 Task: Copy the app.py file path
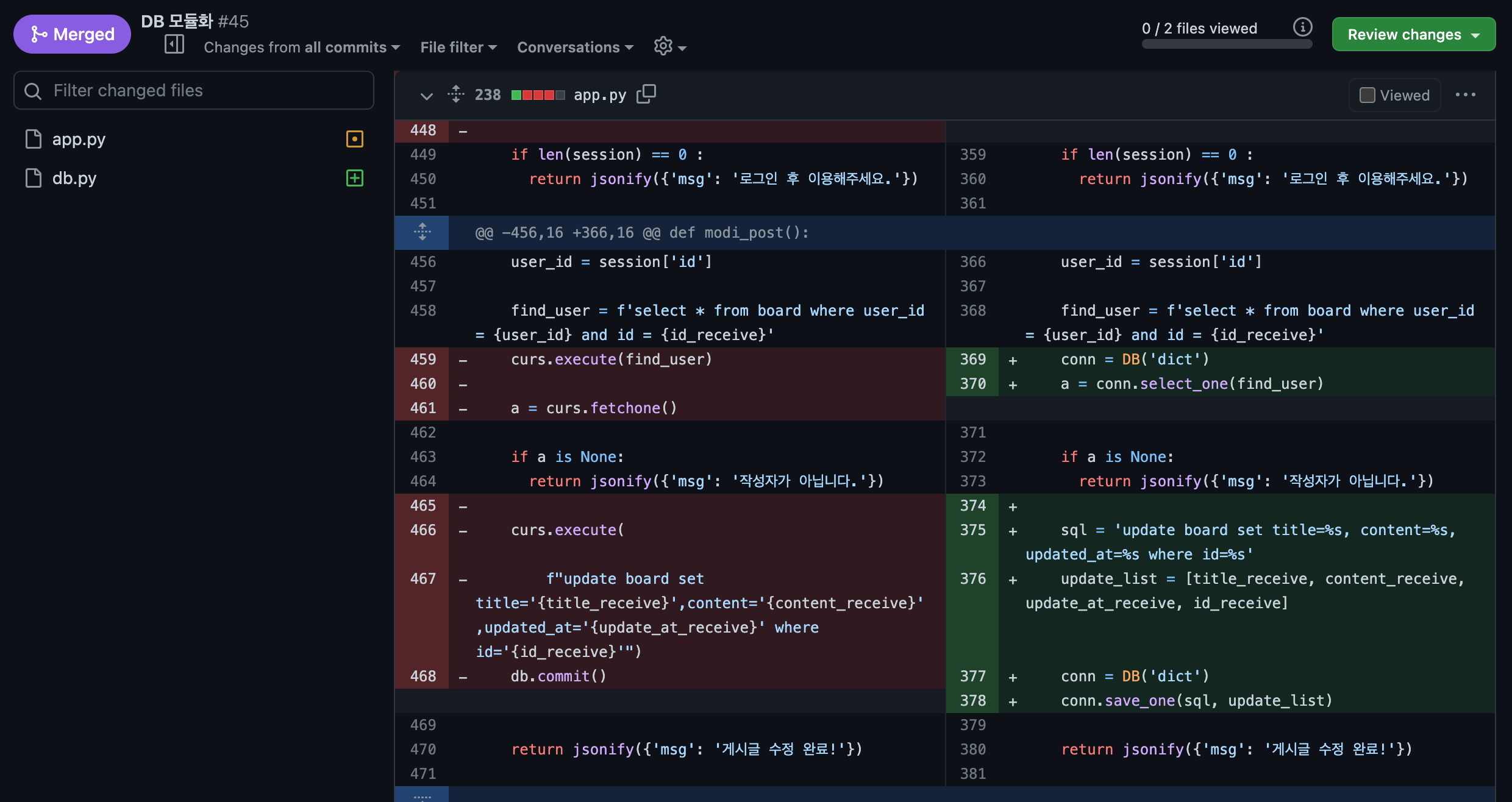(646, 94)
